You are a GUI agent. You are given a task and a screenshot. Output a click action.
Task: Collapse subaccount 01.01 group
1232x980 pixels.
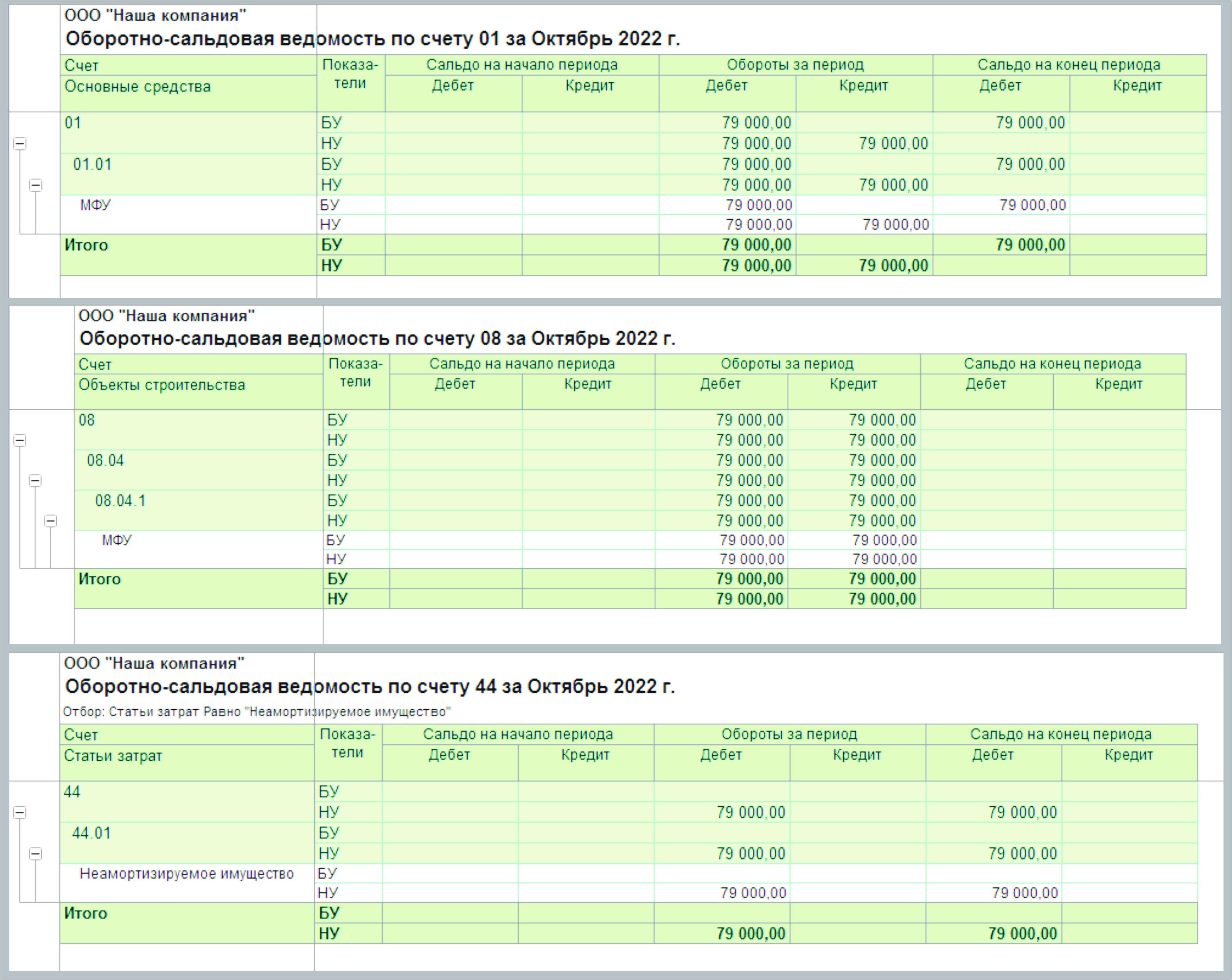[x=35, y=185]
